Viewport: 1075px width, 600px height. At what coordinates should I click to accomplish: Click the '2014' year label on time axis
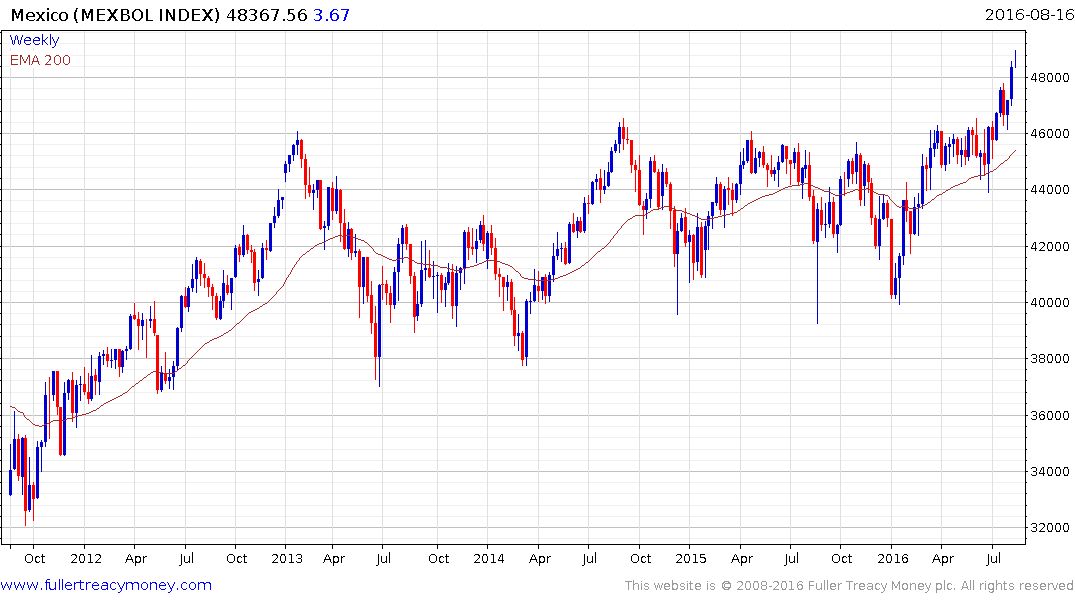tap(489, 558)
